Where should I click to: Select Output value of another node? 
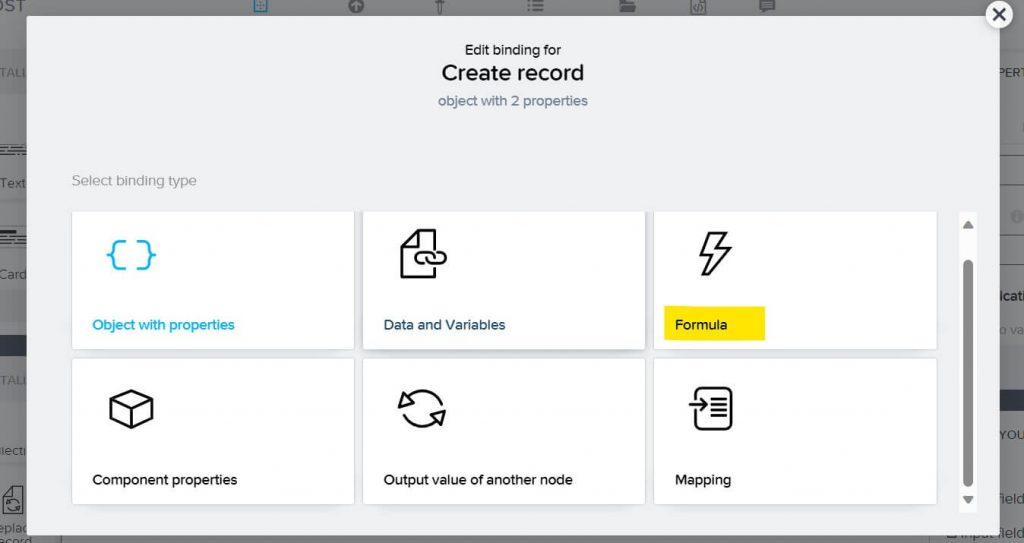pyautogui.click(x=477, y=480)
